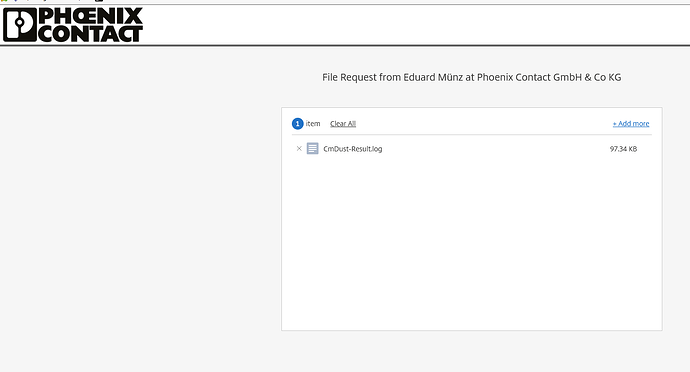Viewport: 690px width, 372px height.
Task: Remove CmDust-Result.log with the X icon
Action: pos(299,149)
